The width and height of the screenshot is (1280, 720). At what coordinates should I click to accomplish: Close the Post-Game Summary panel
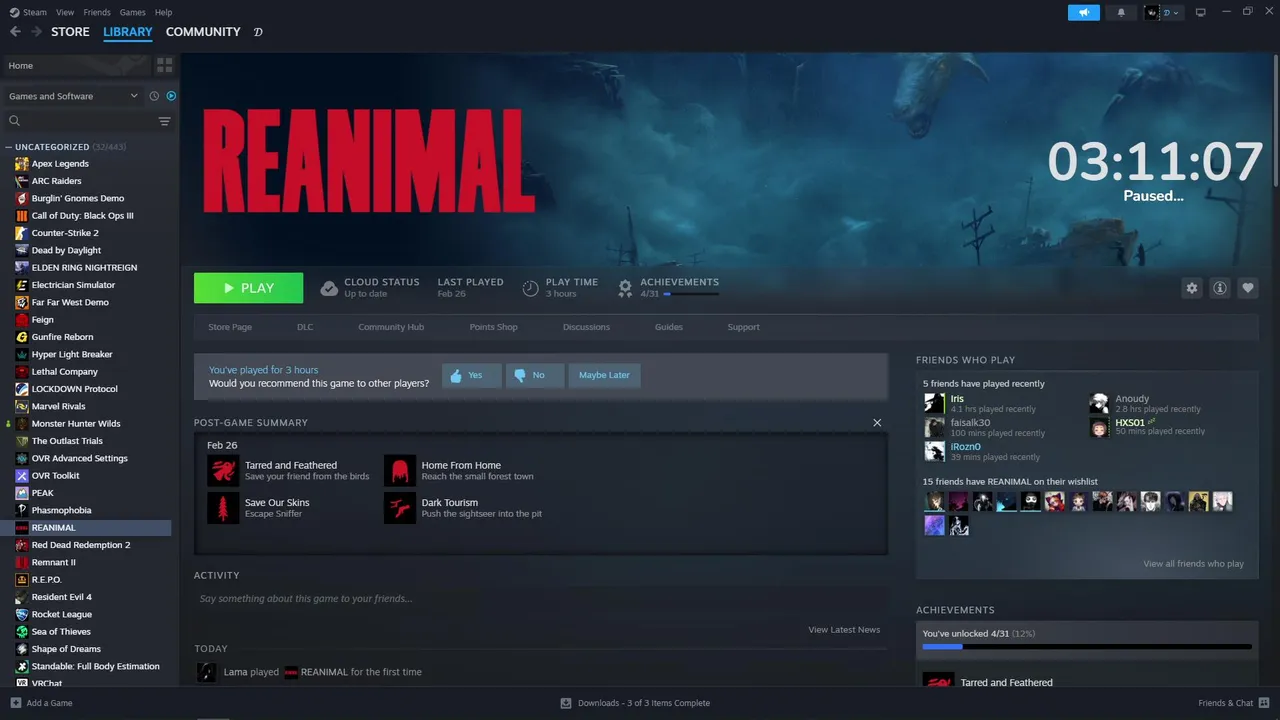click(877, 423)
